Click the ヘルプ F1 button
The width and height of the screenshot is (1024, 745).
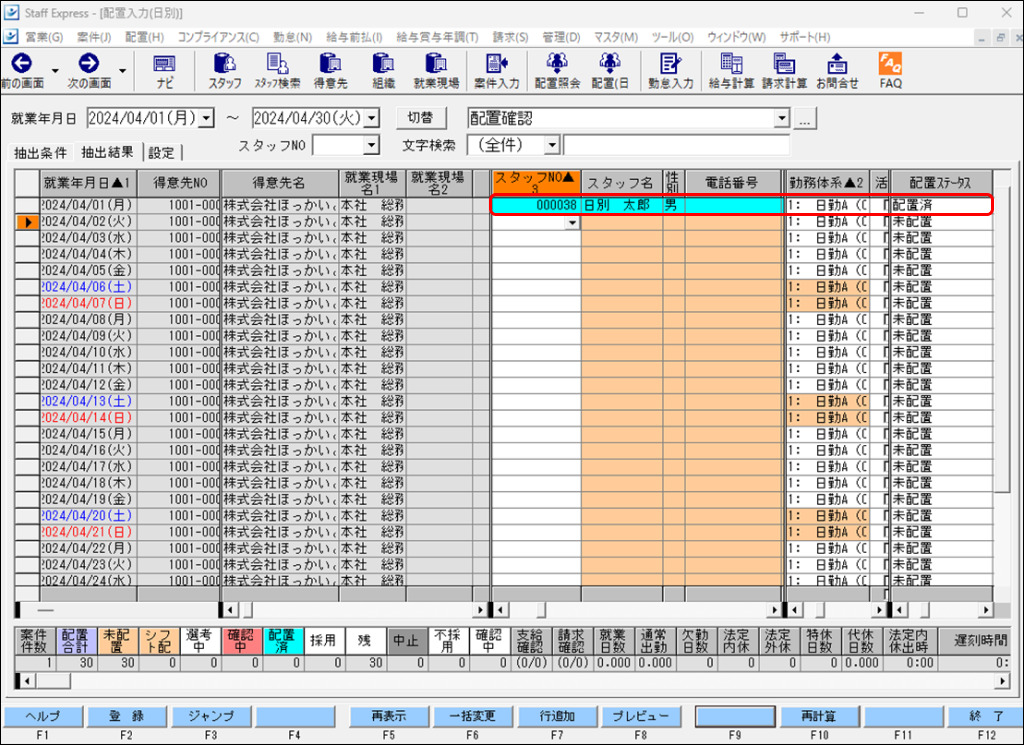(43, 716)
